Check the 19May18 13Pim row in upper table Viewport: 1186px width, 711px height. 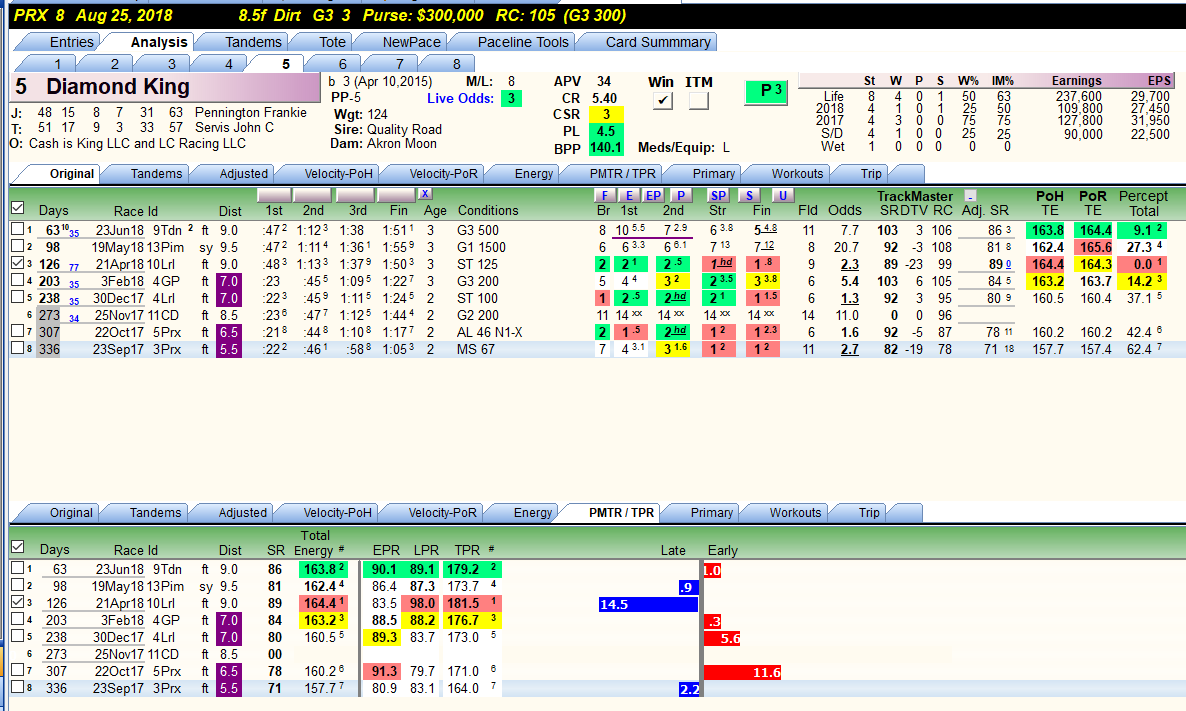coord(17,246)
